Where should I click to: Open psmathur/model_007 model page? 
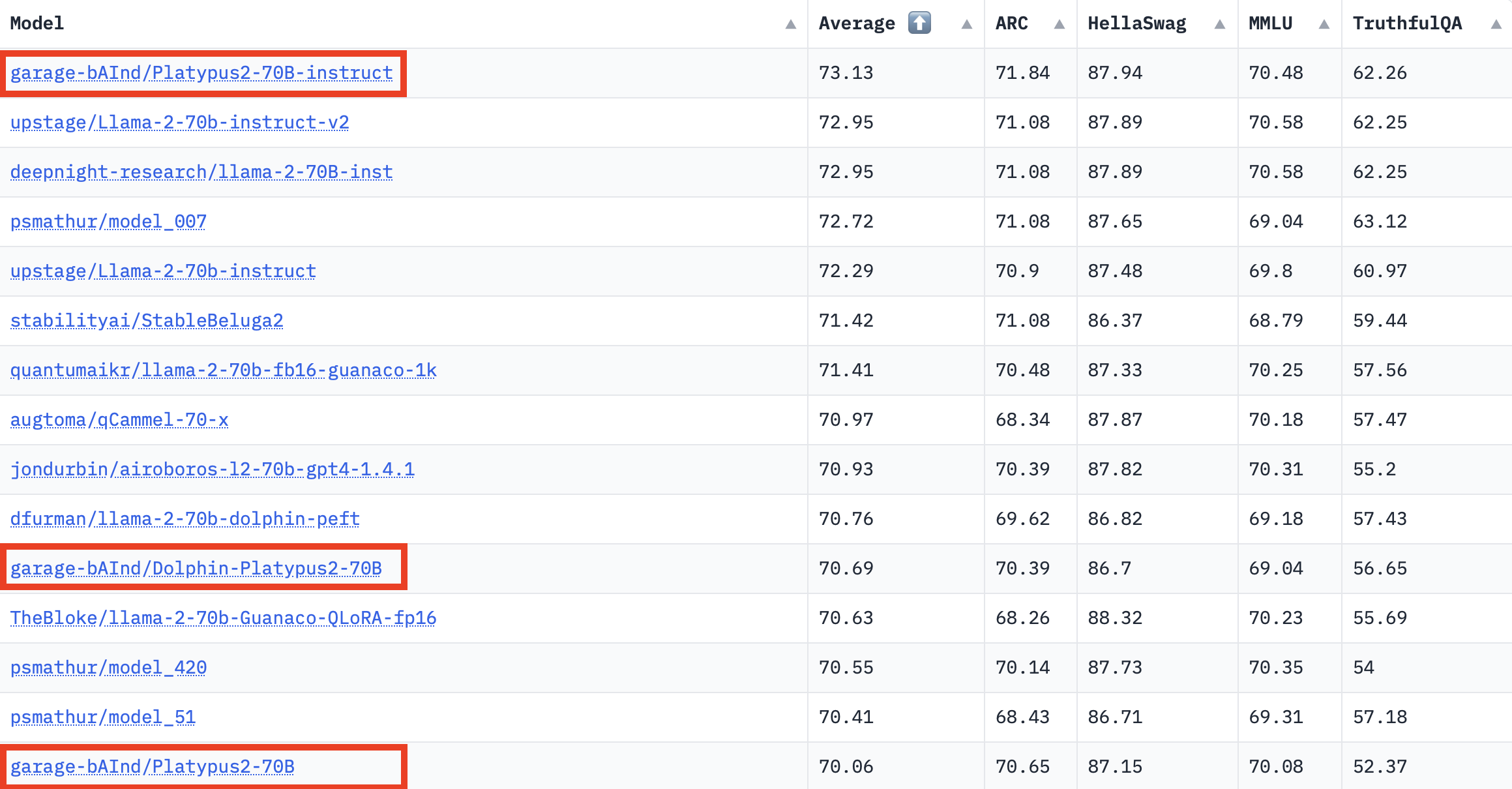pyautogui.click(x=108, y=222)
